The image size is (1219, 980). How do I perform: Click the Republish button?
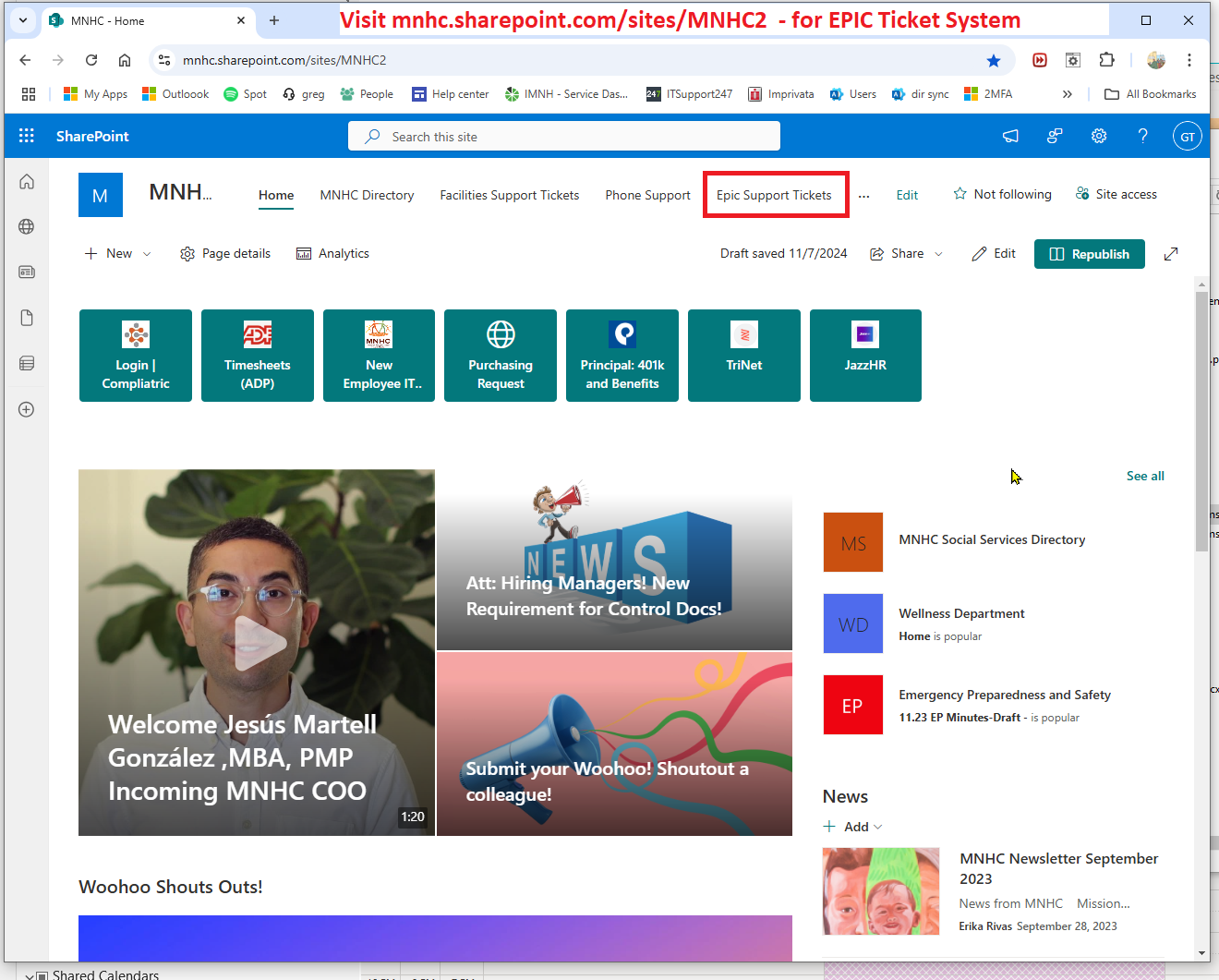pyautogui.click(x=1089, y=254)
